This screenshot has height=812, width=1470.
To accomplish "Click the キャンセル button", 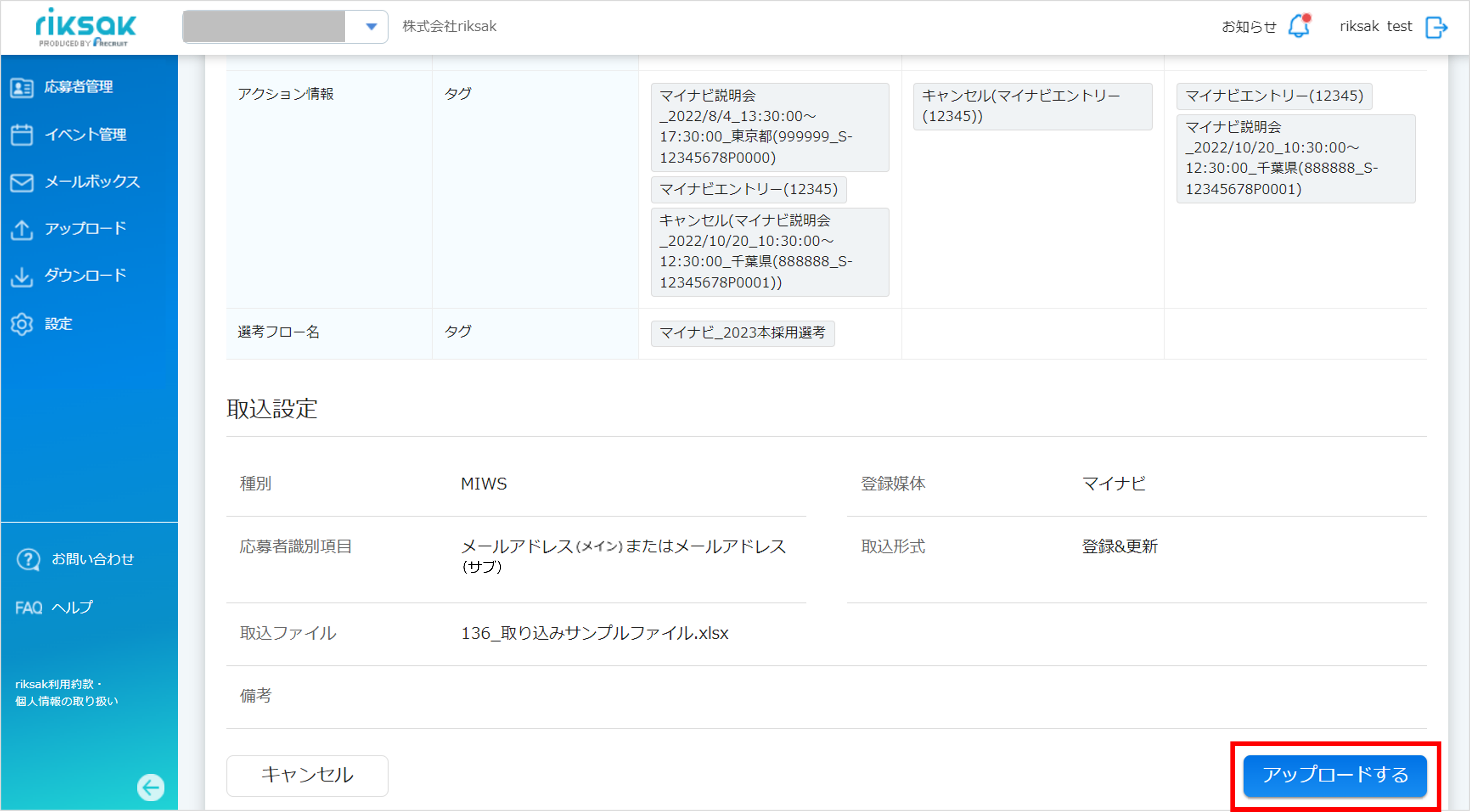I will (307, 776).
